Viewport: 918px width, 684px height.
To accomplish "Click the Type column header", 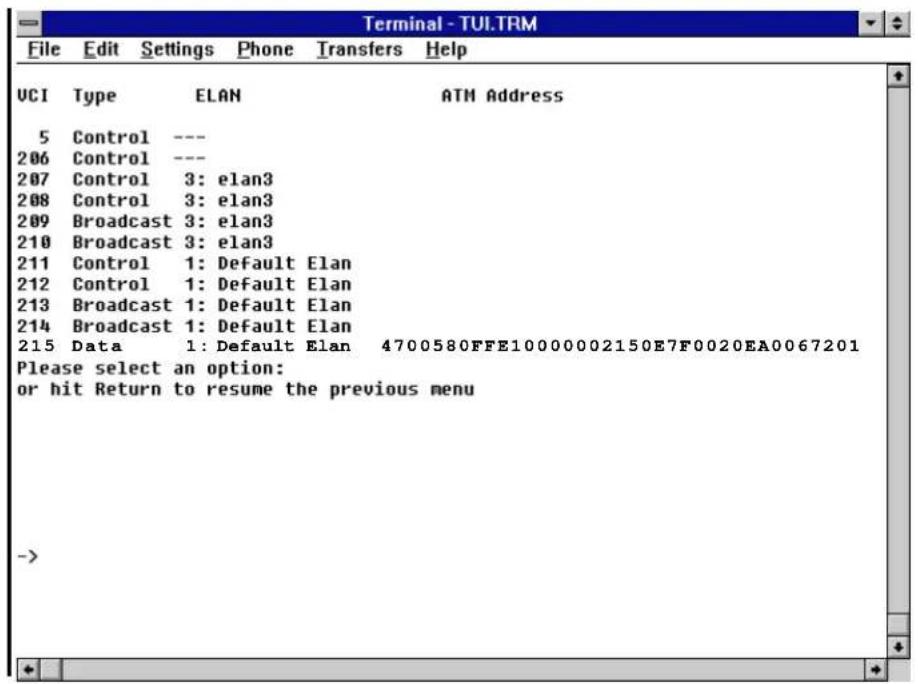I will pos(95,96).
